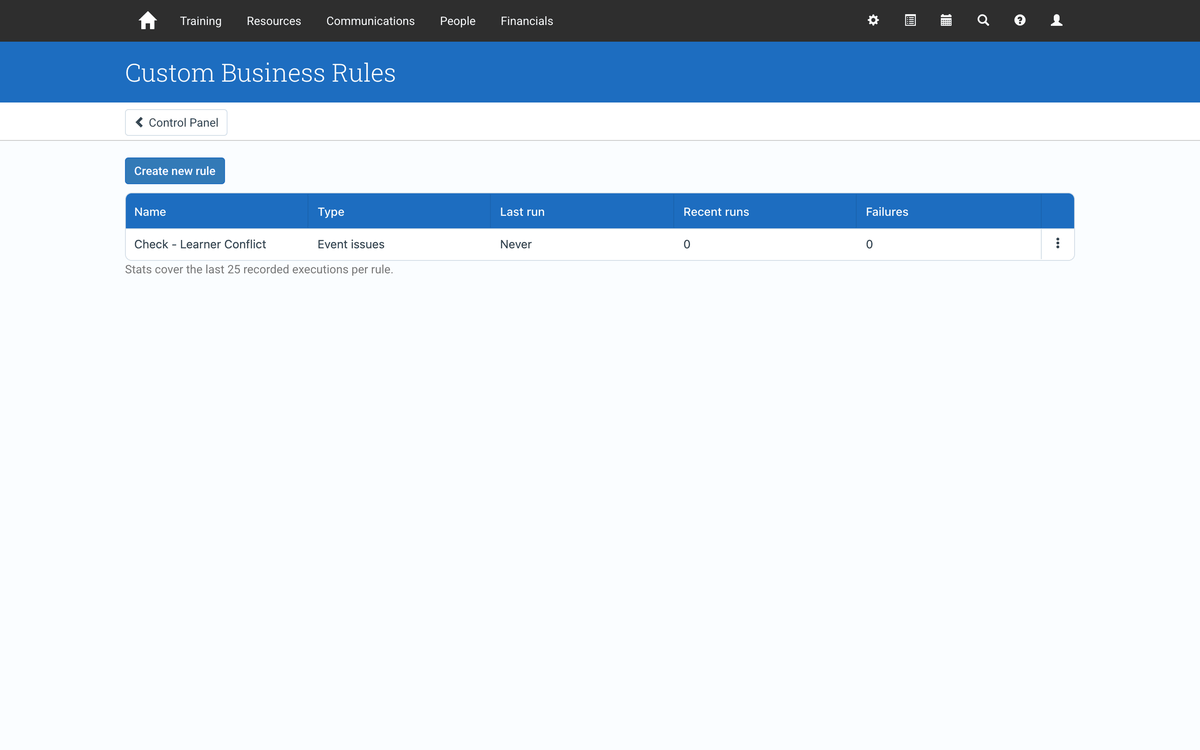Open the user profile icon
1200x750 pixels.
click(1056, 20)
